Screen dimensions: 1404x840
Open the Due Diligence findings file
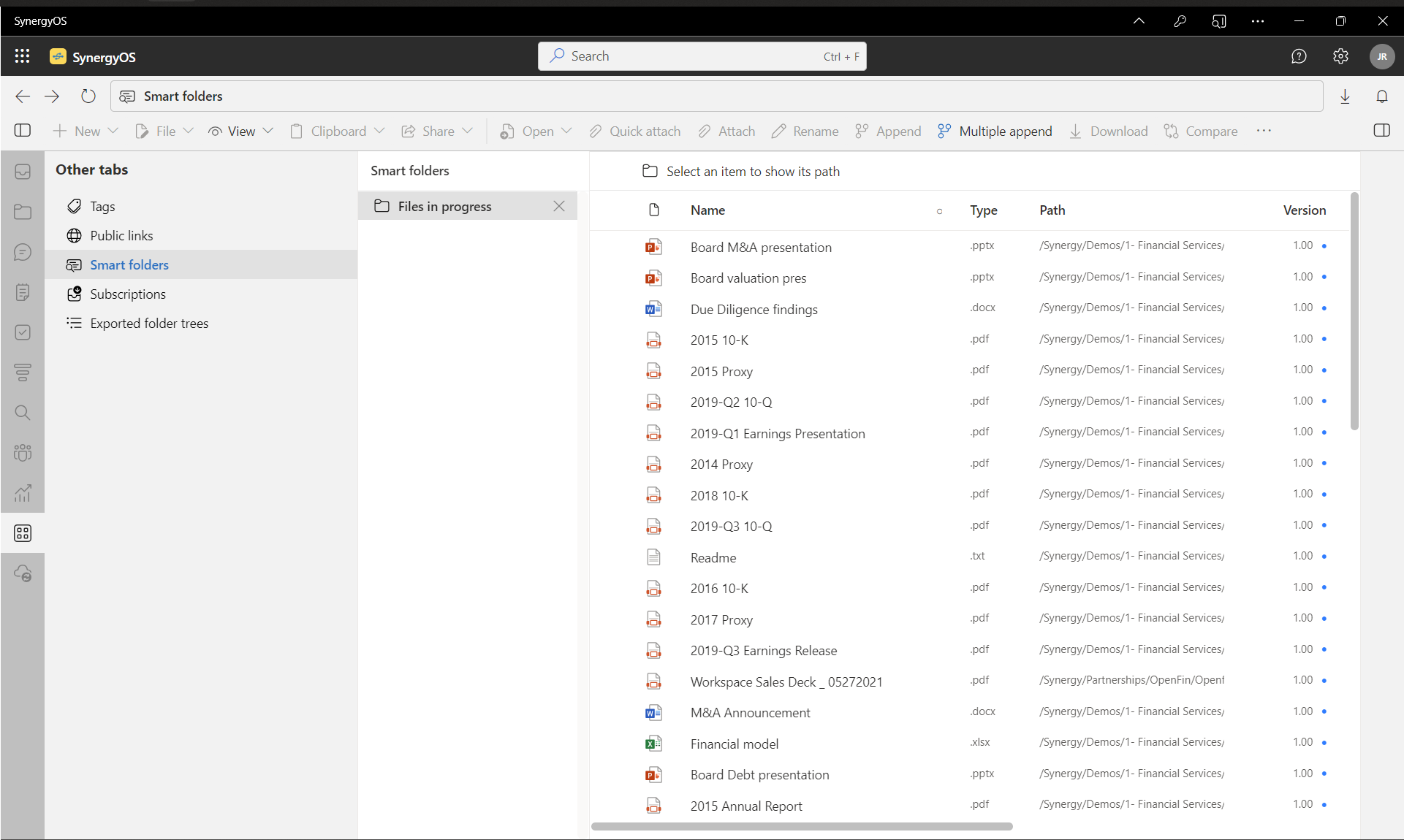(754, 310)
